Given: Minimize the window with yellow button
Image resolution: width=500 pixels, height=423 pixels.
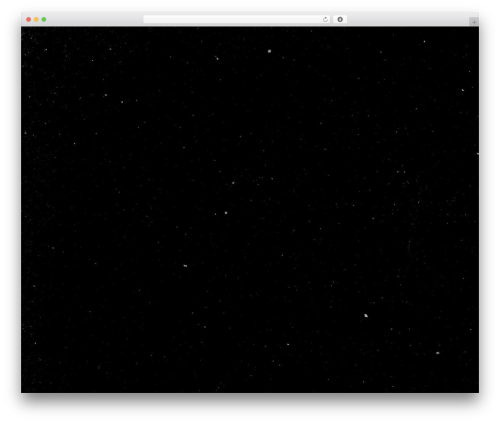Looking at the screenshot, I should point(36,20).
